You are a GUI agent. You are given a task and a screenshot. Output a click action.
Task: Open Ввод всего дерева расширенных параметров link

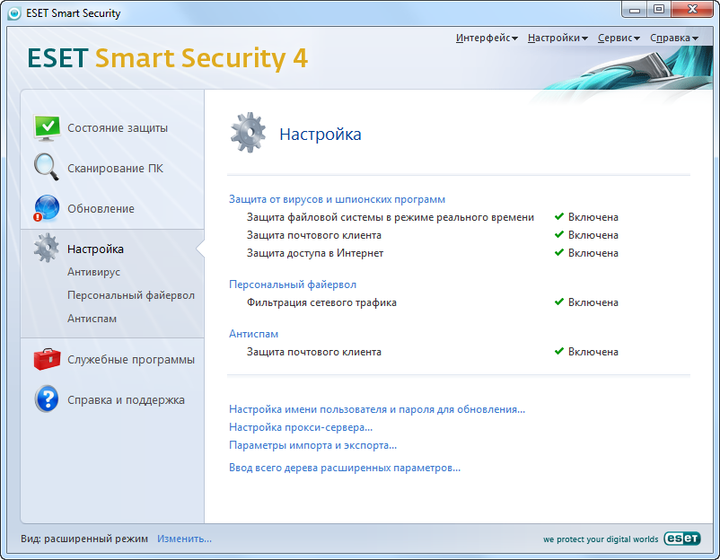345,468
